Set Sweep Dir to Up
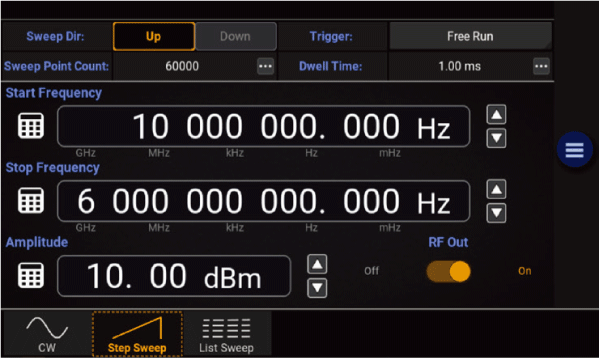 (154, 36)
